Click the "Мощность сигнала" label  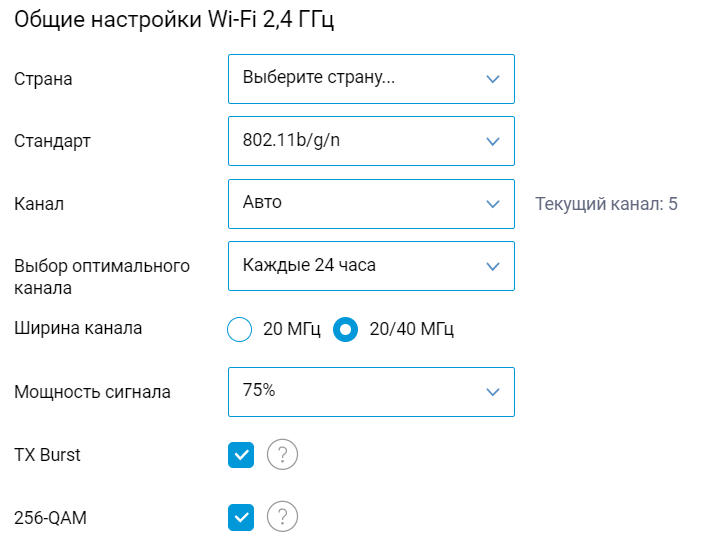pos(92,392)
